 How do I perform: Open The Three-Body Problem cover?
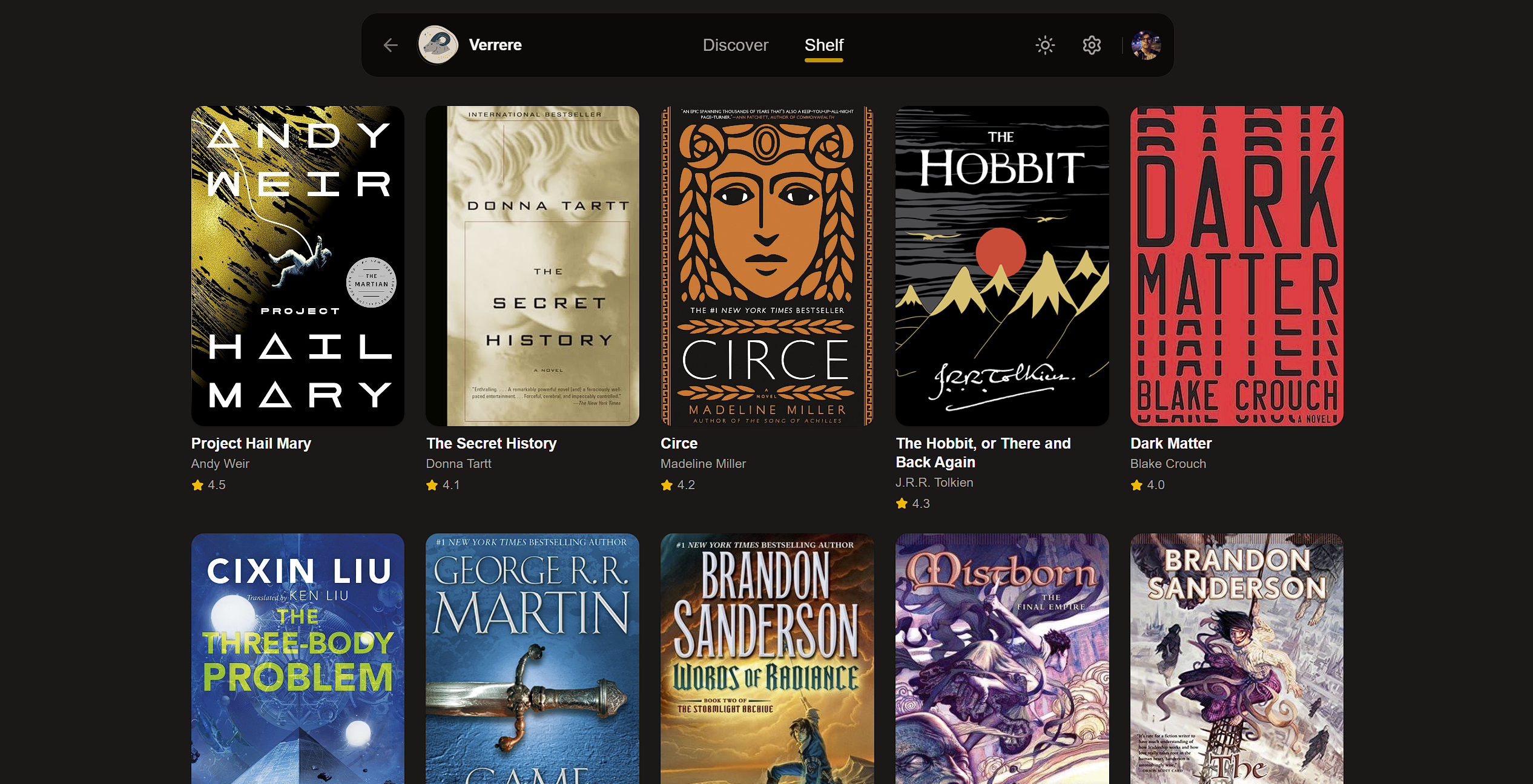pos(298,659)
